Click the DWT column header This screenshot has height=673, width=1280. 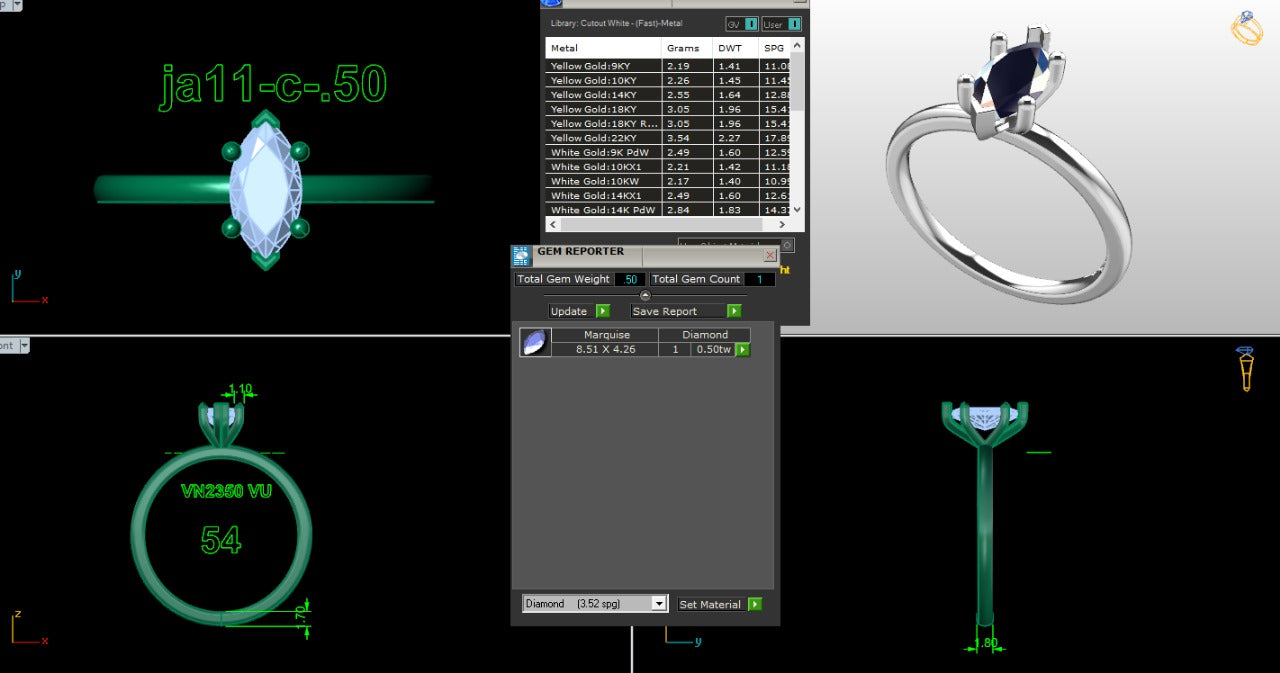(x=736, y=48)
